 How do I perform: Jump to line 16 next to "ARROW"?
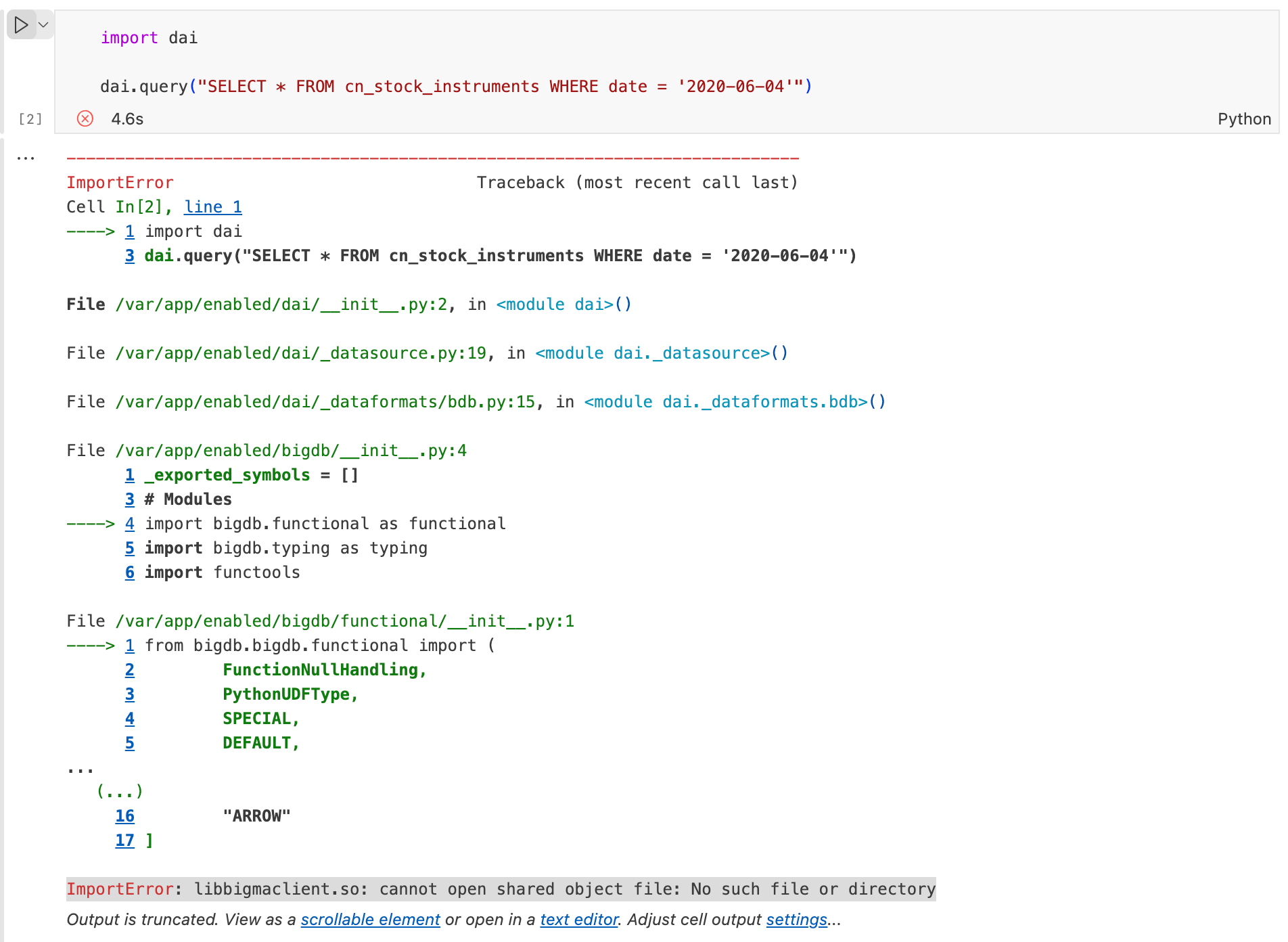point(124,816)
